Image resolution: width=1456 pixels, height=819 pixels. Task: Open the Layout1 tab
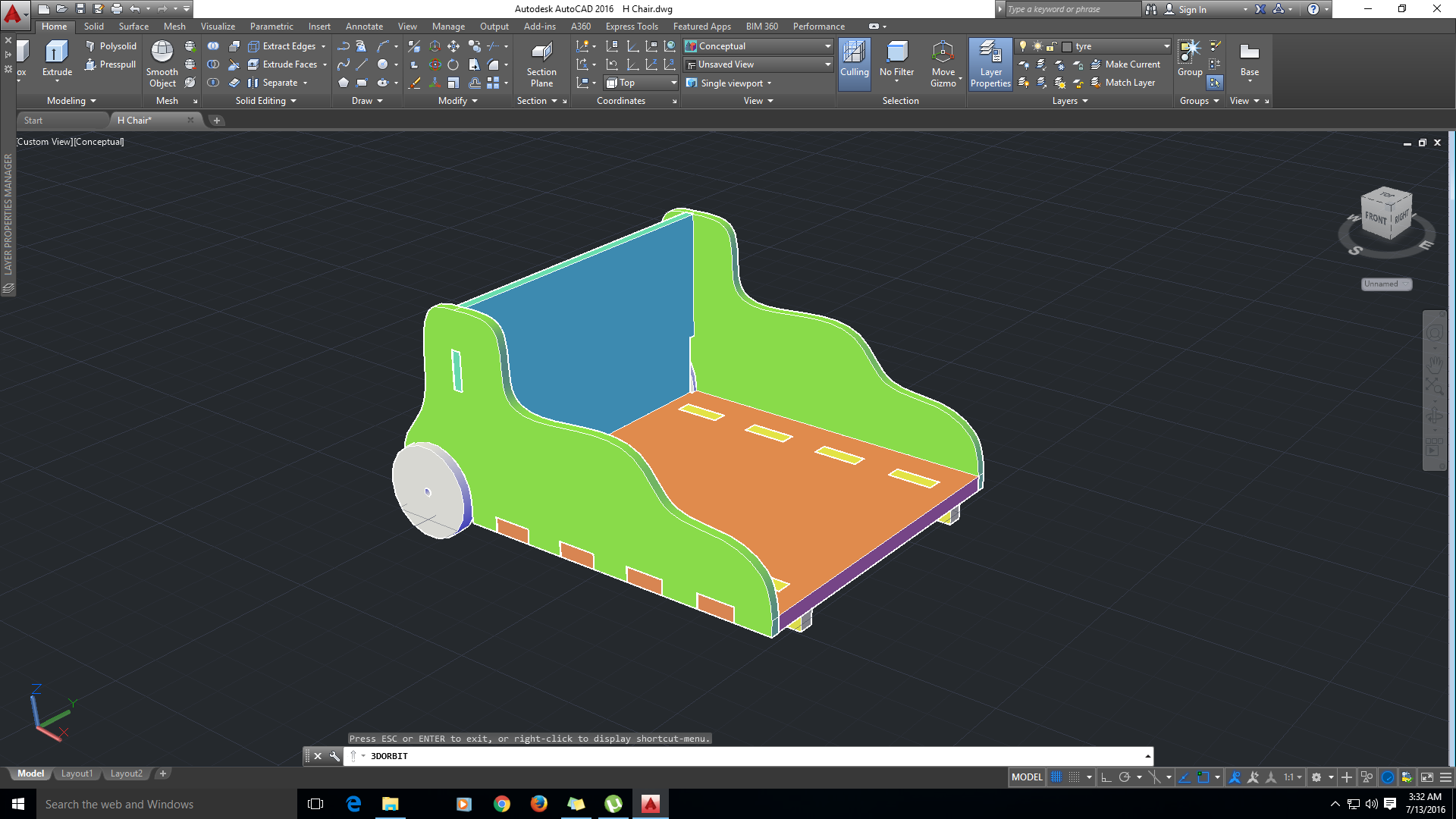(77, 773)
